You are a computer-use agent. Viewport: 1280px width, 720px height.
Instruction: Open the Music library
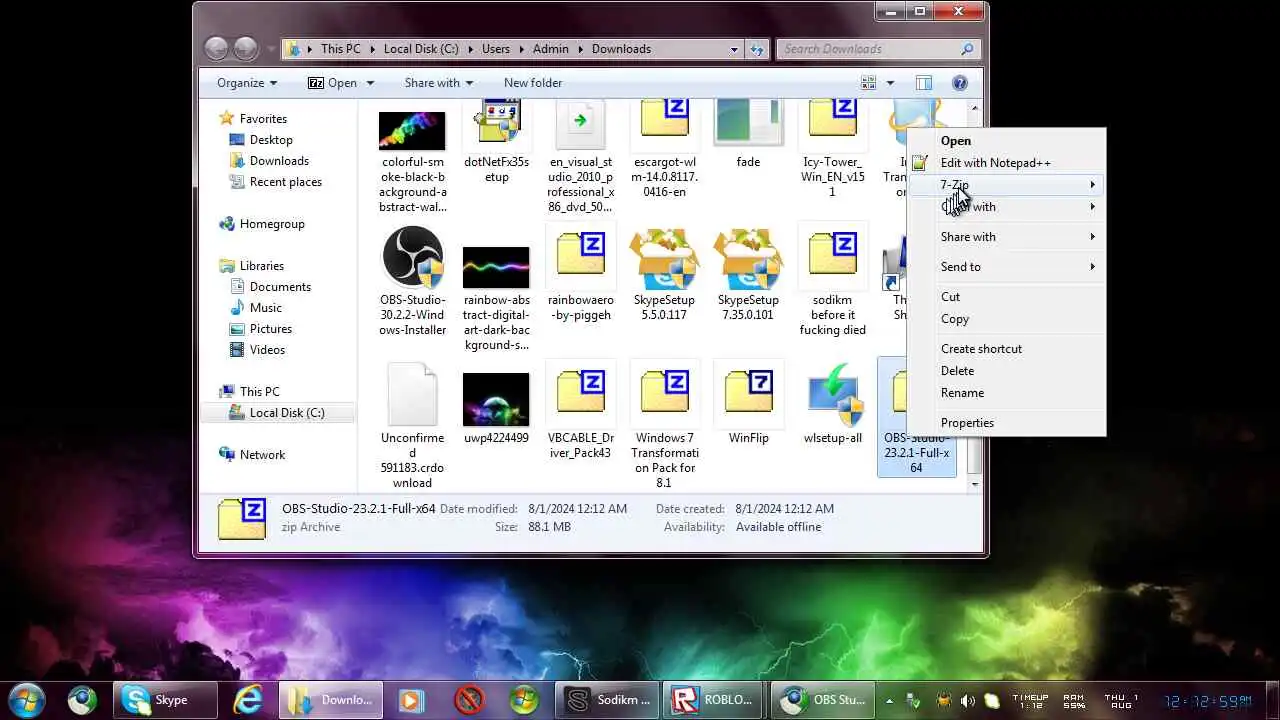266,308
